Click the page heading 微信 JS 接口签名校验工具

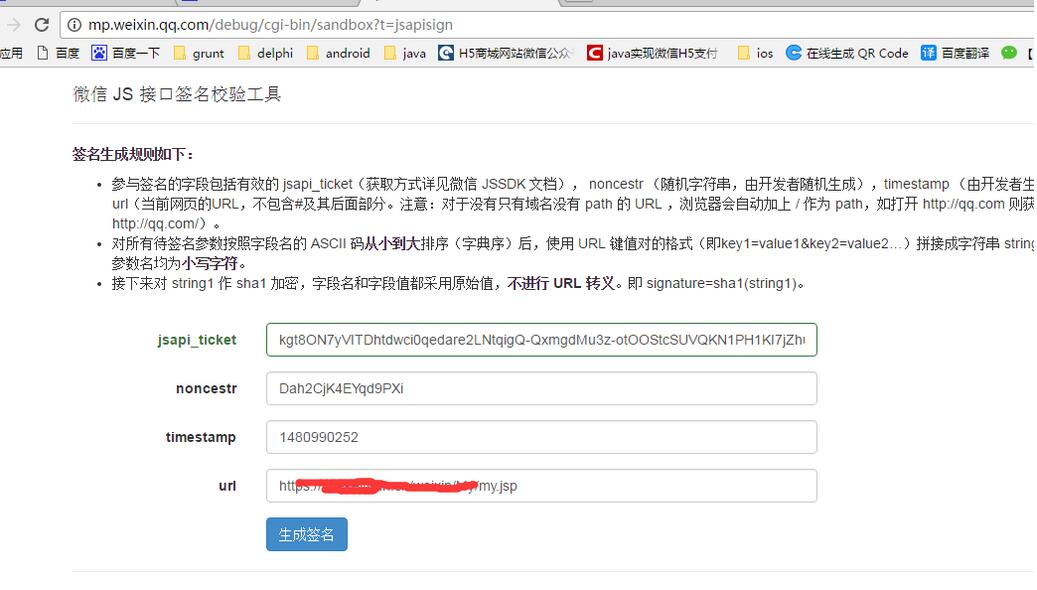(x=177, y=95)
